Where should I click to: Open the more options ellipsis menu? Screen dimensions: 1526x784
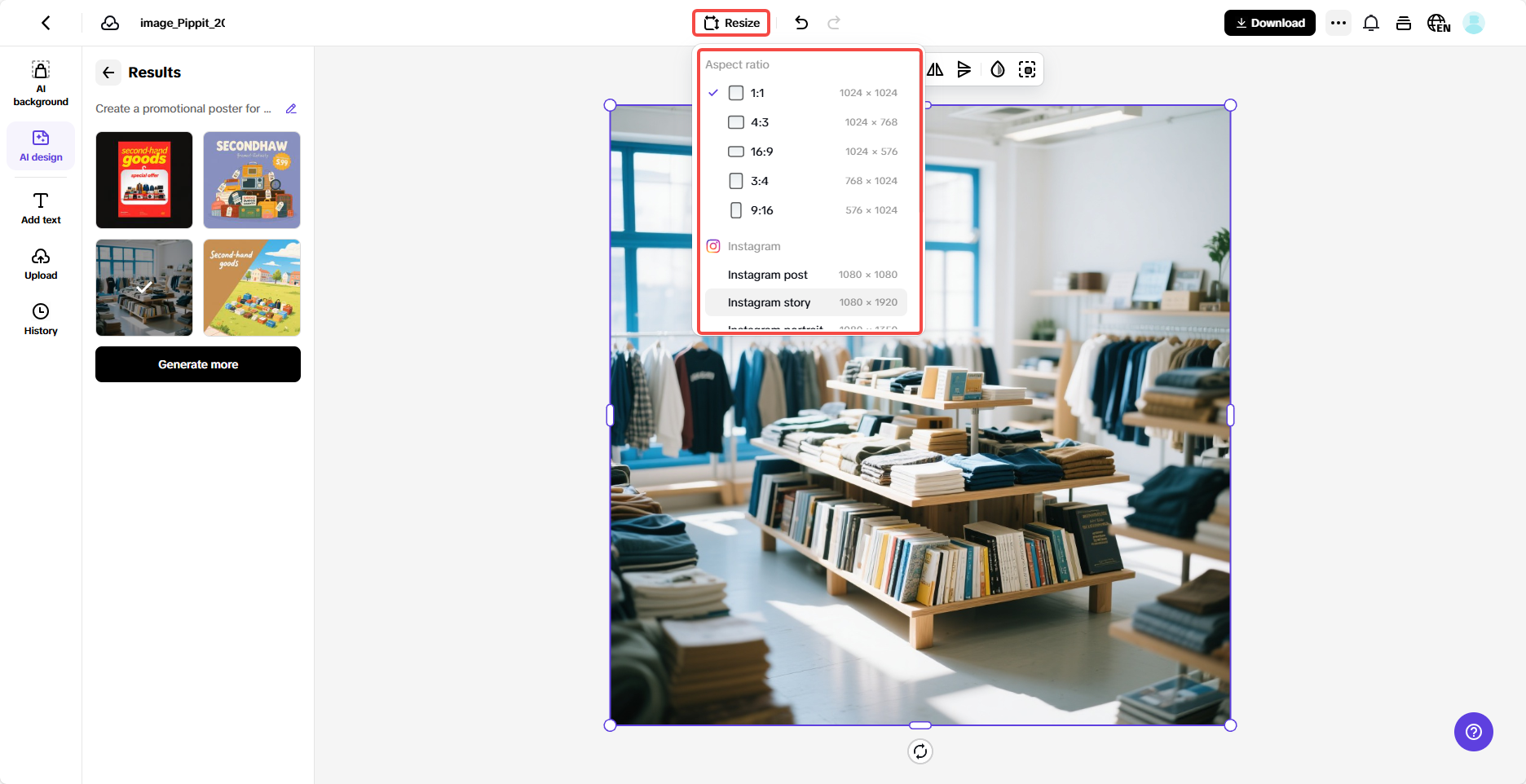coord(1338,23)
